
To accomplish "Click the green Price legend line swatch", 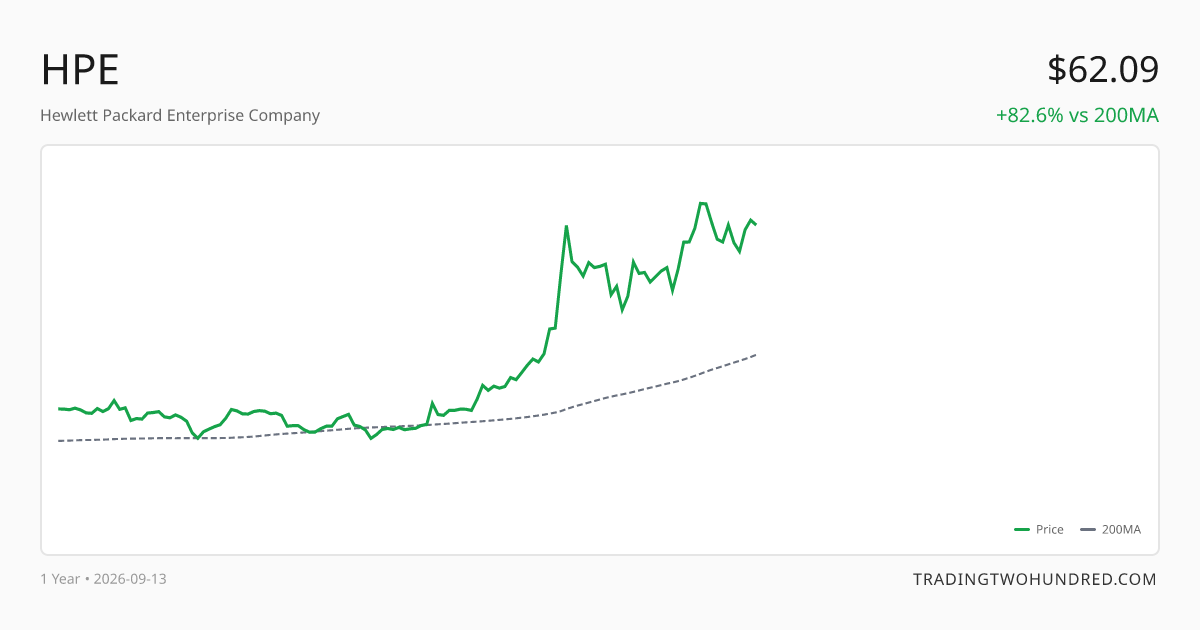I will coord(1022,530).
